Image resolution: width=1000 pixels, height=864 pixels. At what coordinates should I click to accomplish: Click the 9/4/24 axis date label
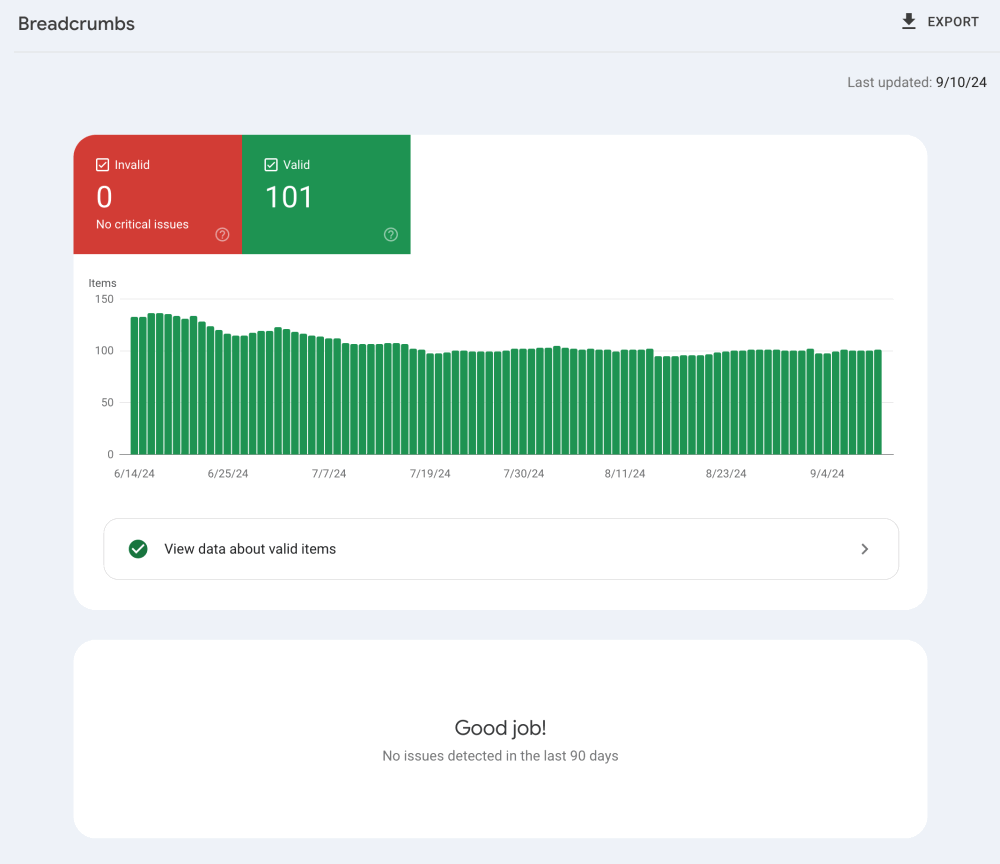827,474
